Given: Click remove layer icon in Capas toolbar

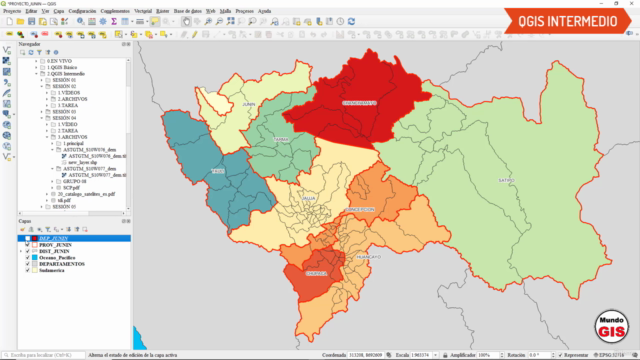Looking at the screenshot, I should click(85, 229).
